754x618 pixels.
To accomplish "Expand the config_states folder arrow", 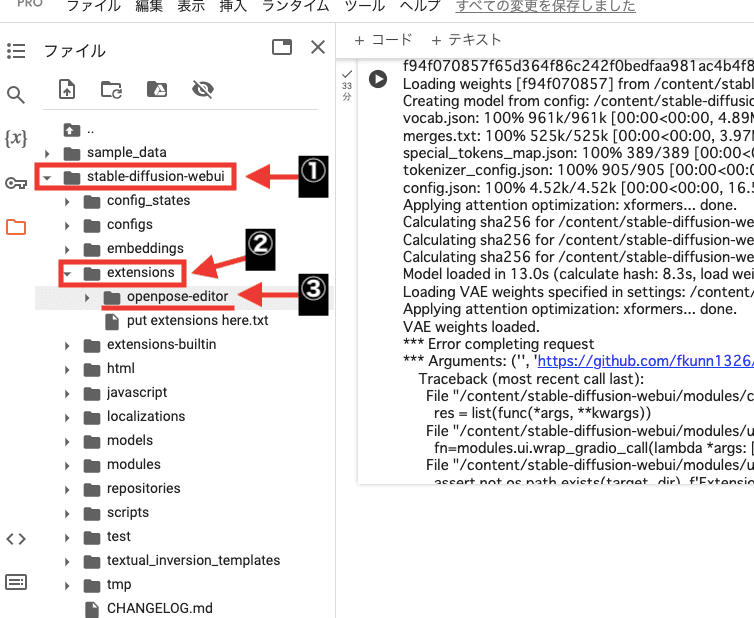I will pos(67,202).
